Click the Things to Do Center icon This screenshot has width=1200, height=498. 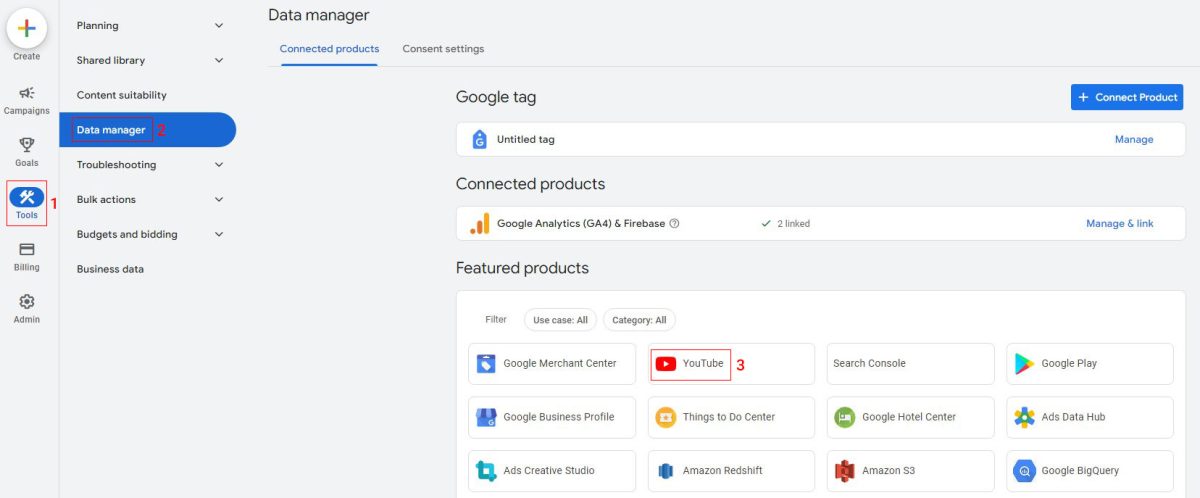click(665, 417)
